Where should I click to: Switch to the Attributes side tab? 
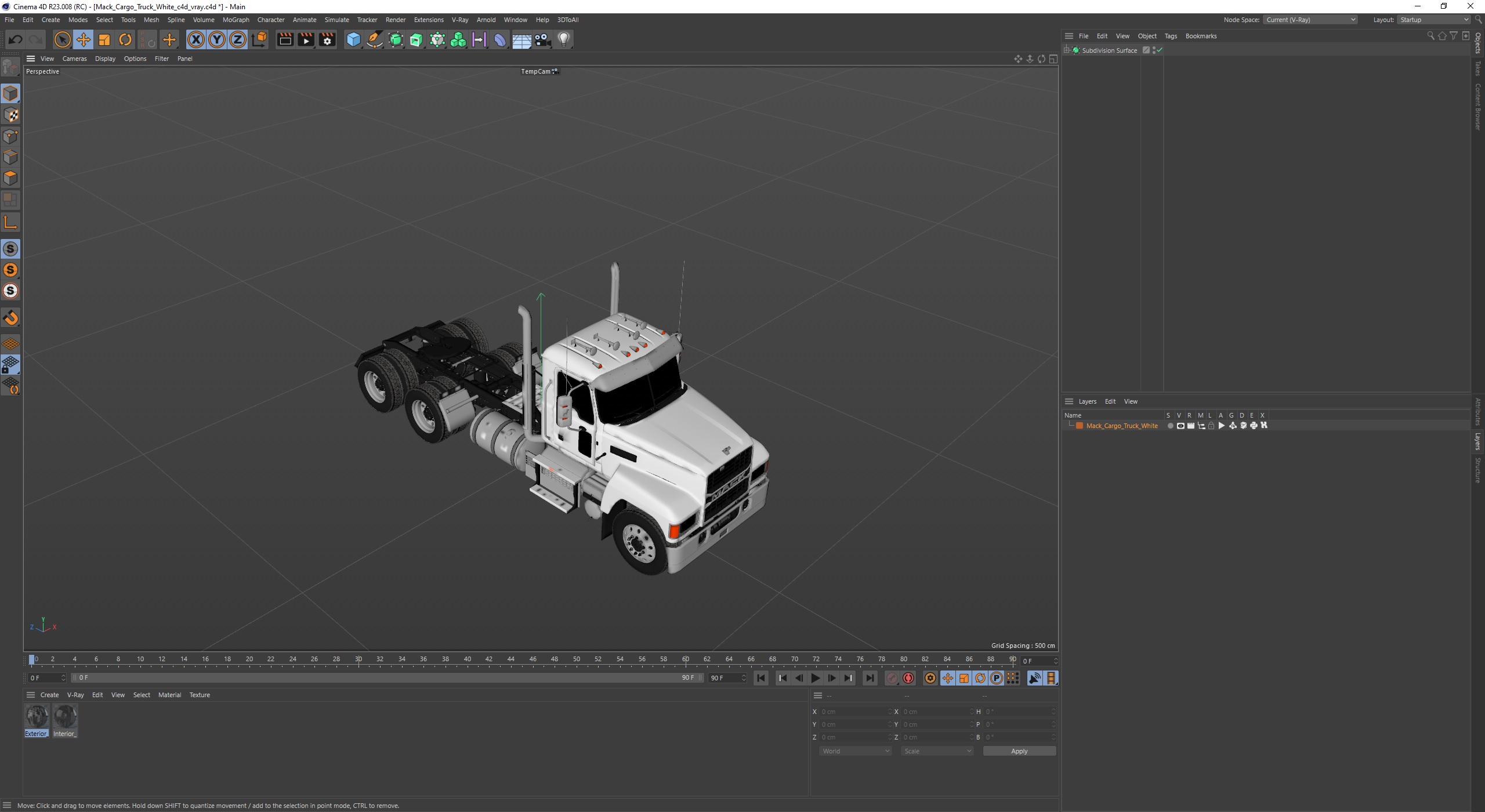(1477, 412)
